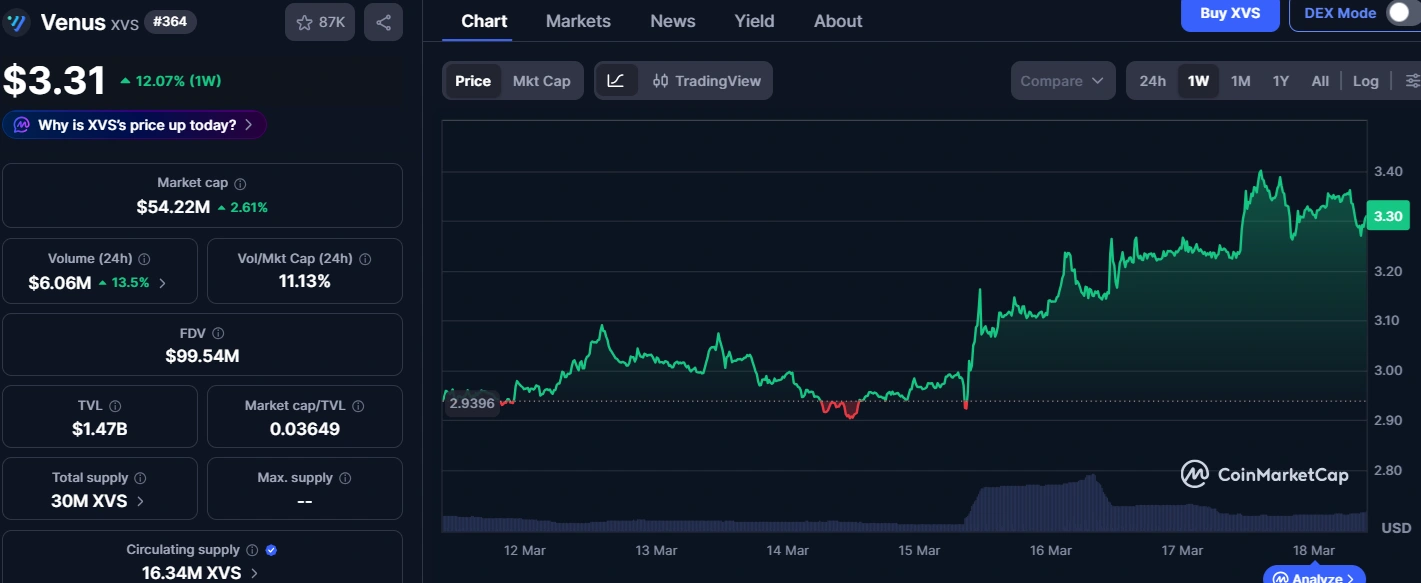Select the line chart view icon
This screenshot has height=583, width=1421.
point(618,80)
